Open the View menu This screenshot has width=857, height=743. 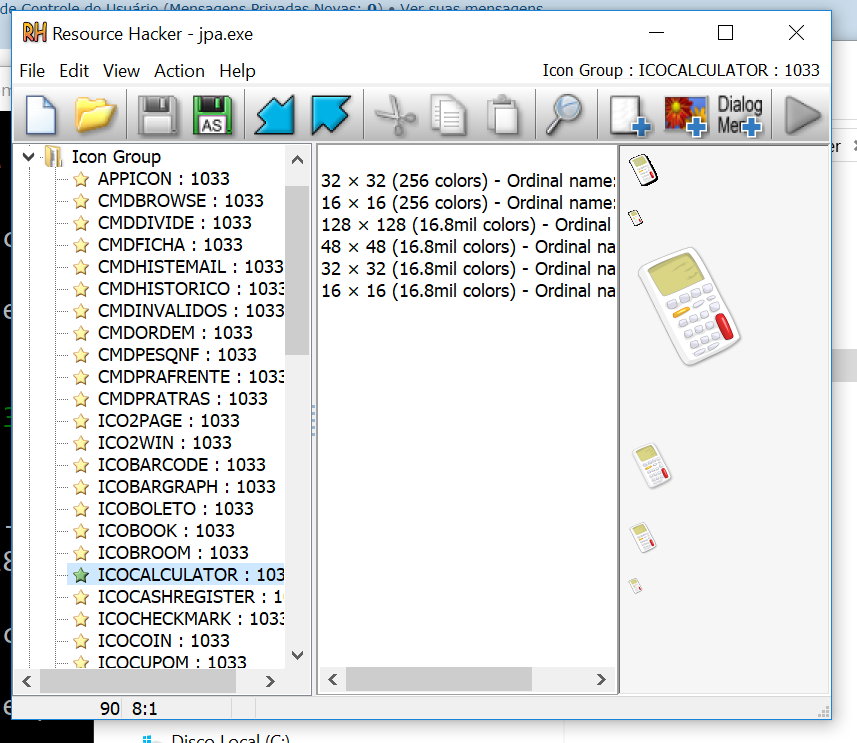click(x=121, y=71)
